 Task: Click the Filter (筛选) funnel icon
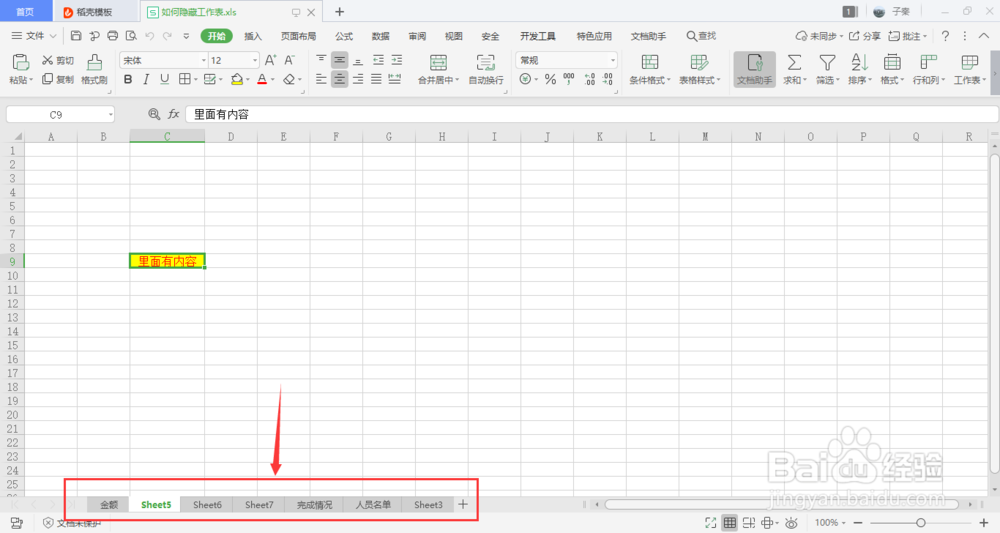tap(827, 62)
